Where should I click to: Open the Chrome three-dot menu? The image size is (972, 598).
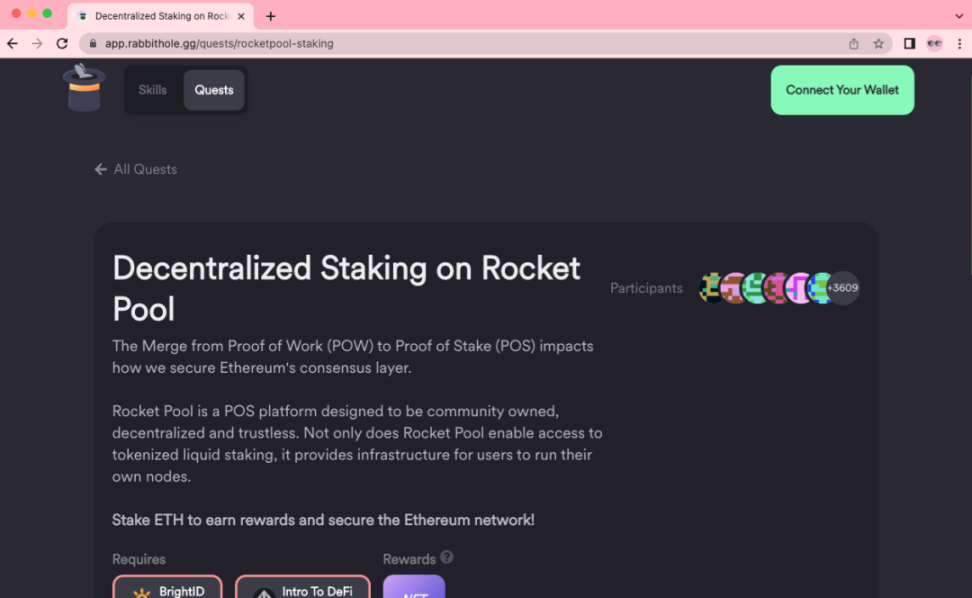coord(960,43)
